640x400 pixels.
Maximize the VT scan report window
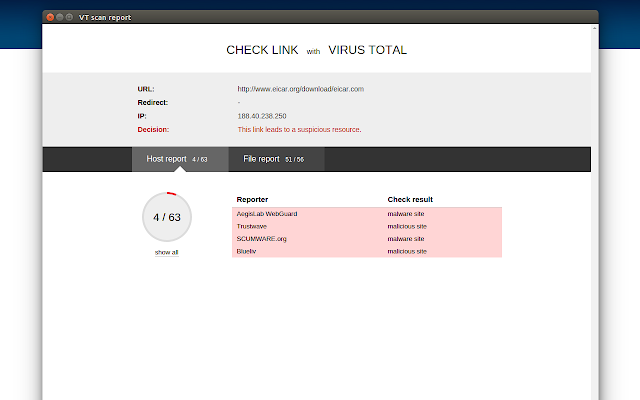click(x=69, y=17)
